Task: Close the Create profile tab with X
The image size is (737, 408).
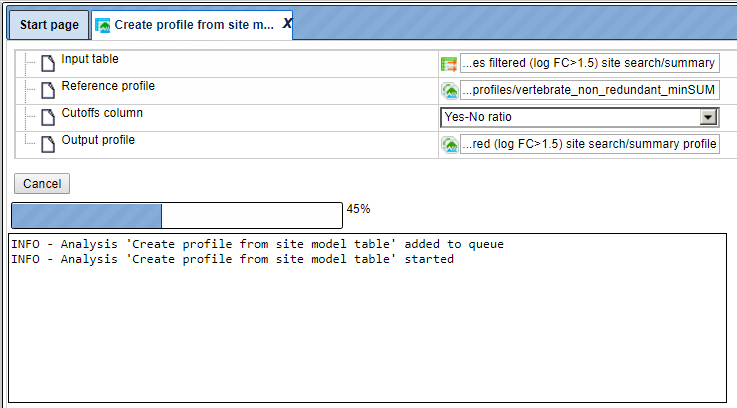Action: click(287, 24)
